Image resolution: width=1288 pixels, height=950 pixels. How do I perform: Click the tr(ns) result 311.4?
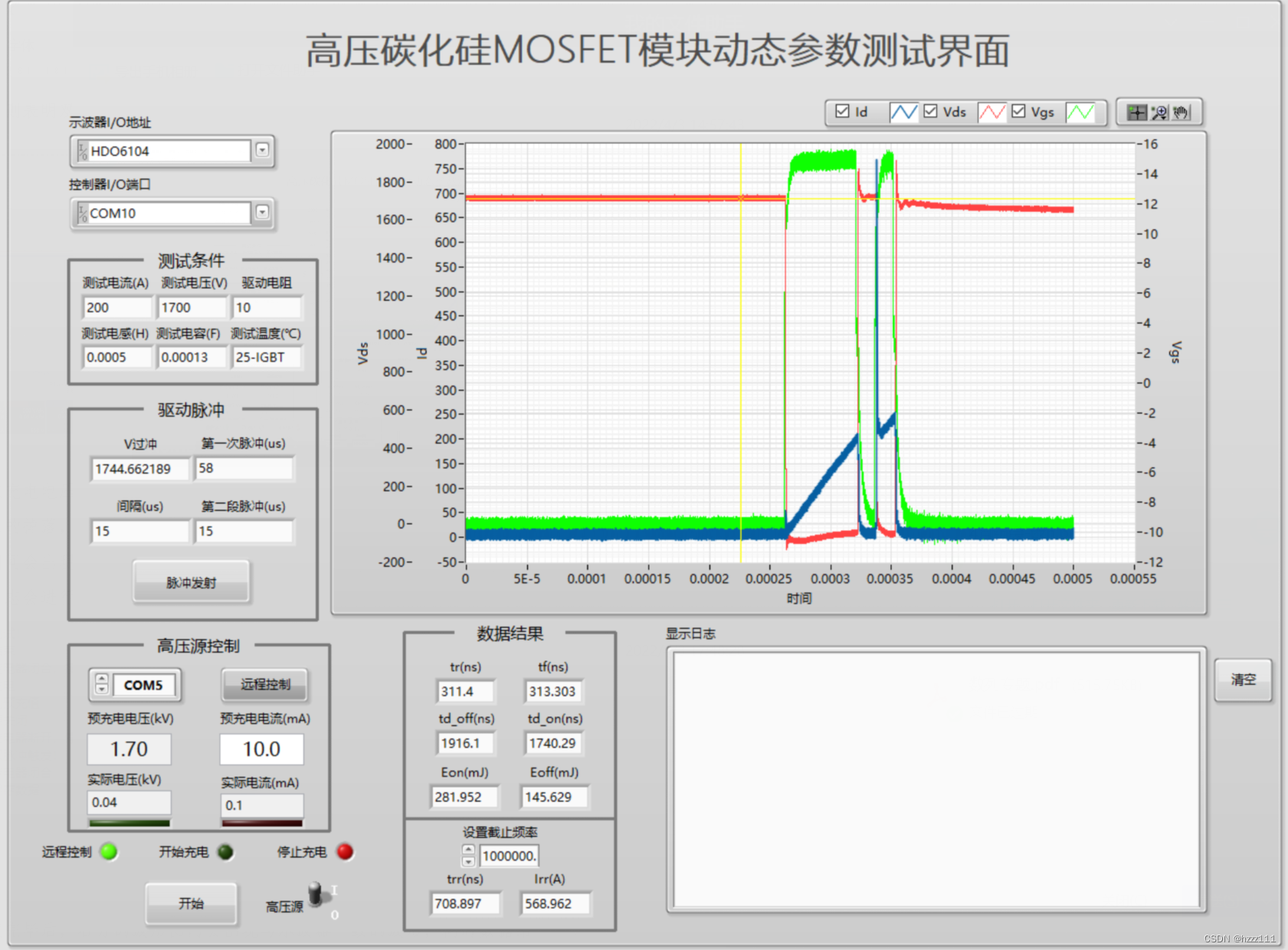465,691
